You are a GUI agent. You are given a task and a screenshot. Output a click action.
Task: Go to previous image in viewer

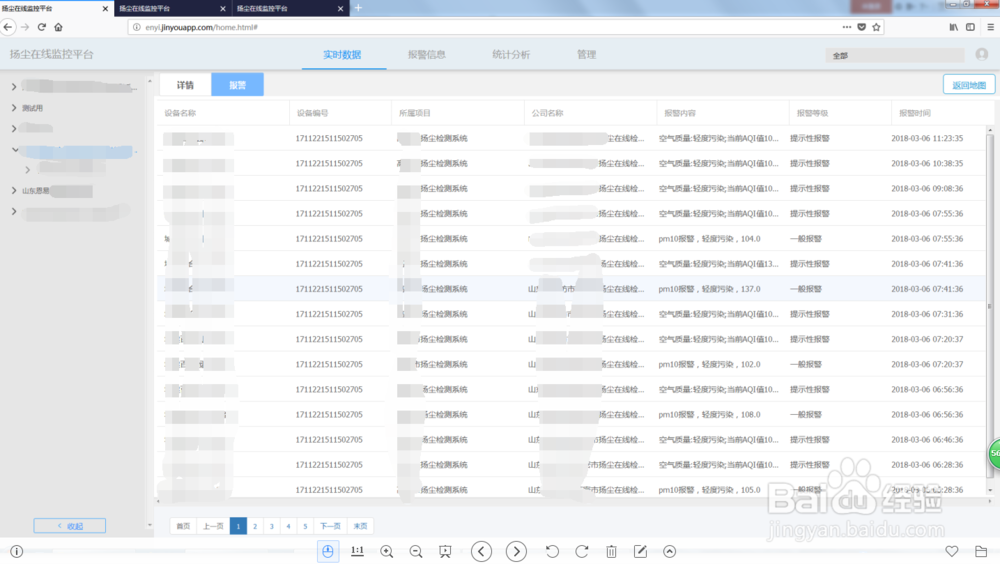[482, 551]
